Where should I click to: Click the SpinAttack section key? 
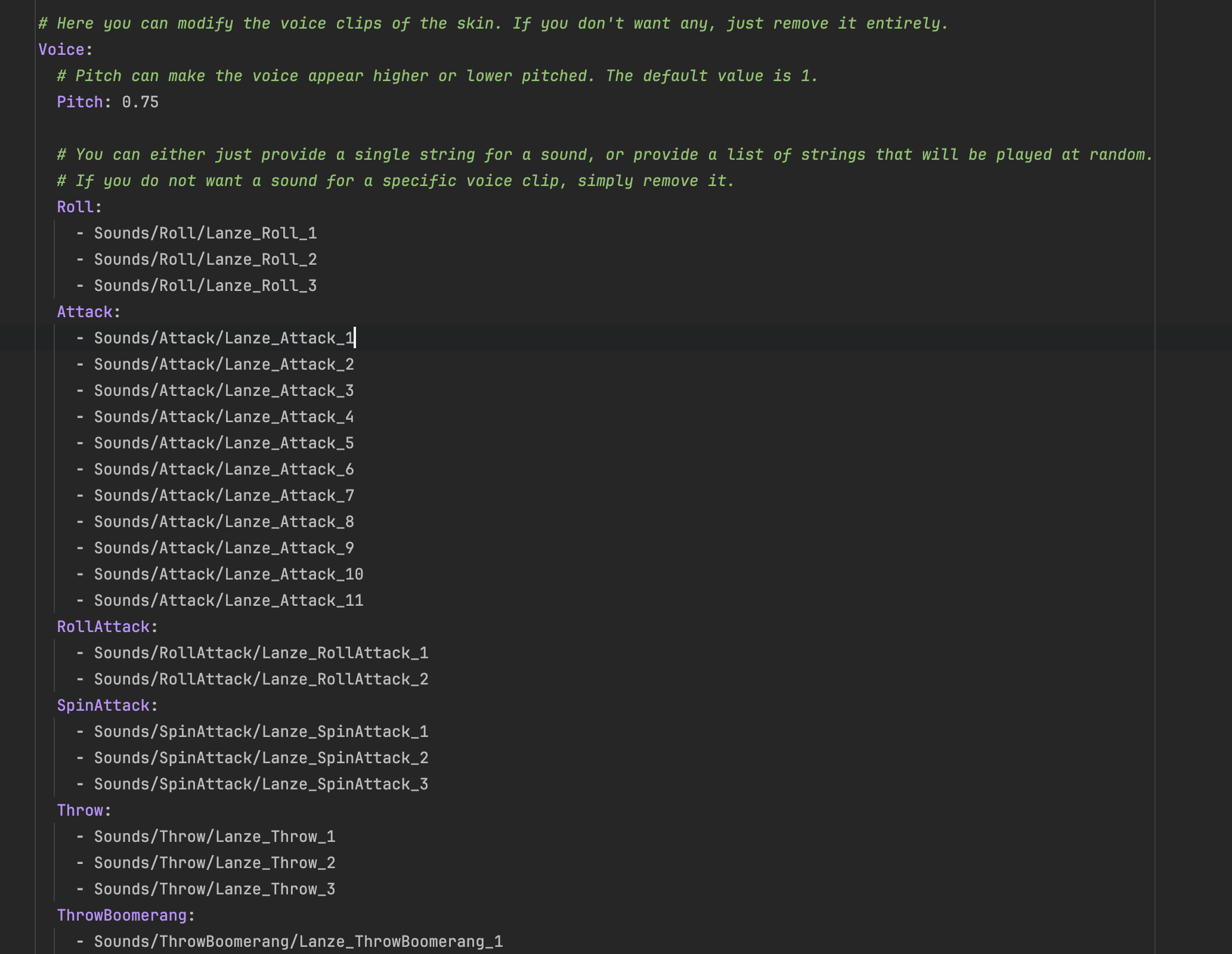click(x=103, y=705)
